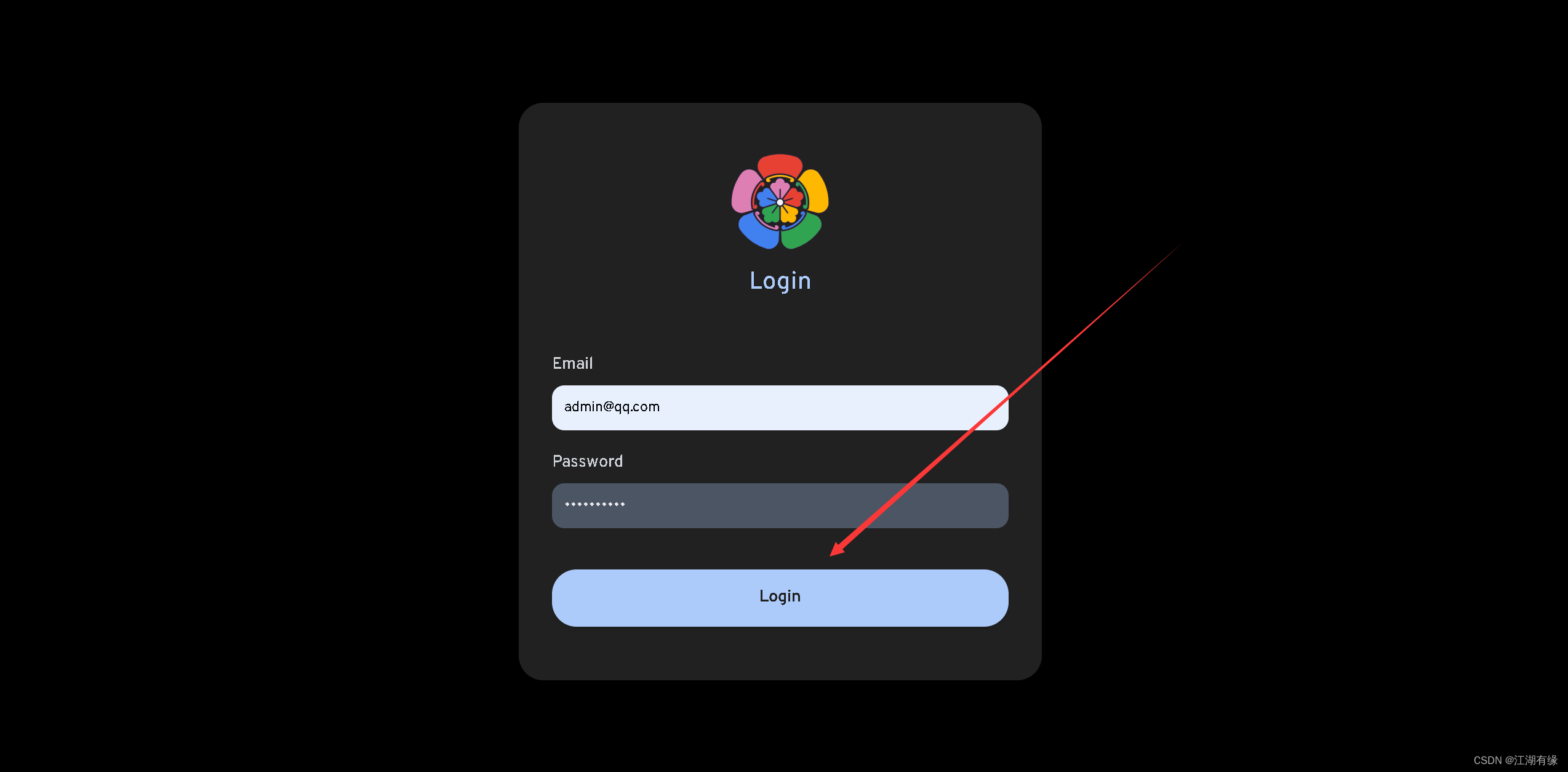Viewport: 1568px width, 772px height.
Task: Click the red top petal of the logo
Action: pyautogui.click(x=780, y=165)
